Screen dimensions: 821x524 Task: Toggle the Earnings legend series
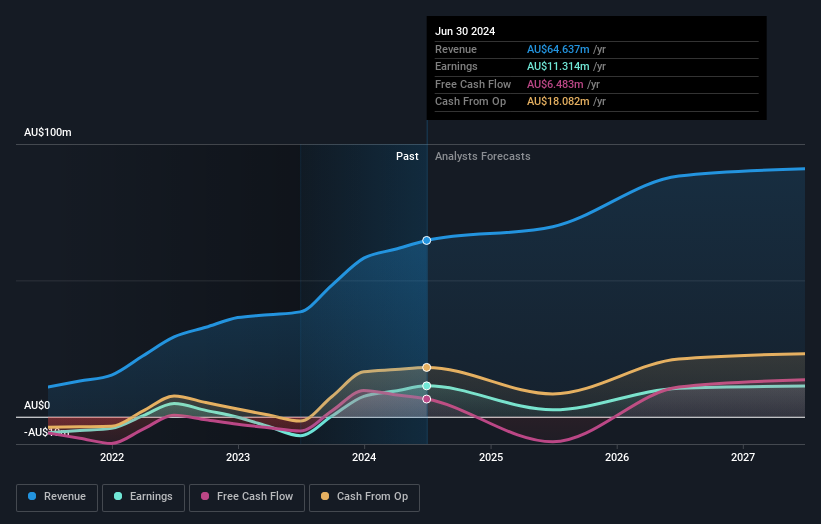143,497
